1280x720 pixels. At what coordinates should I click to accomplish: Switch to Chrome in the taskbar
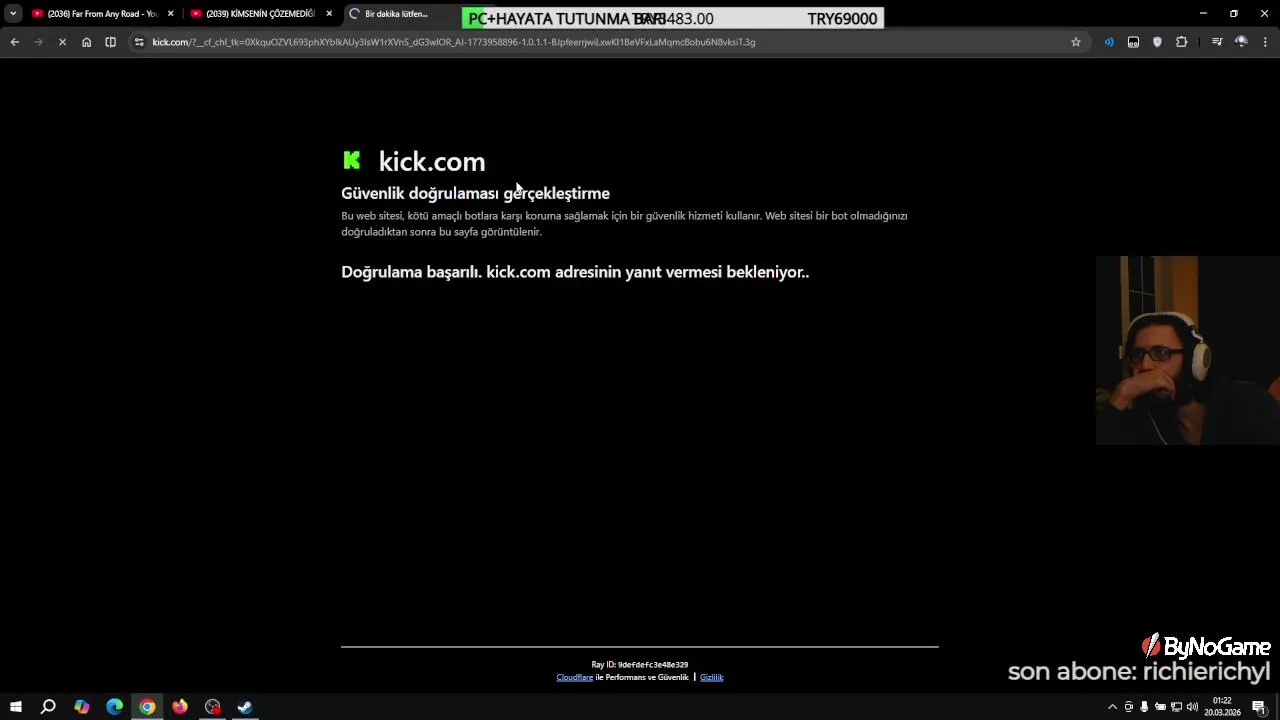(147, 707)
